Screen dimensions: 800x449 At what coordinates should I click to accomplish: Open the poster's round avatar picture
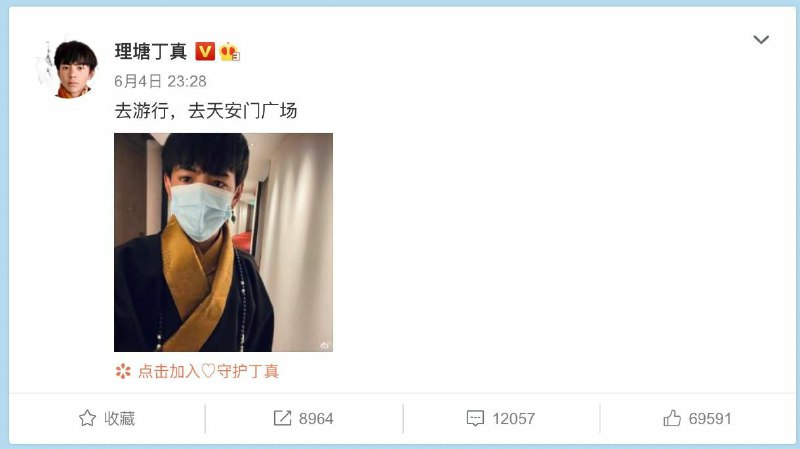click(71, 69)
